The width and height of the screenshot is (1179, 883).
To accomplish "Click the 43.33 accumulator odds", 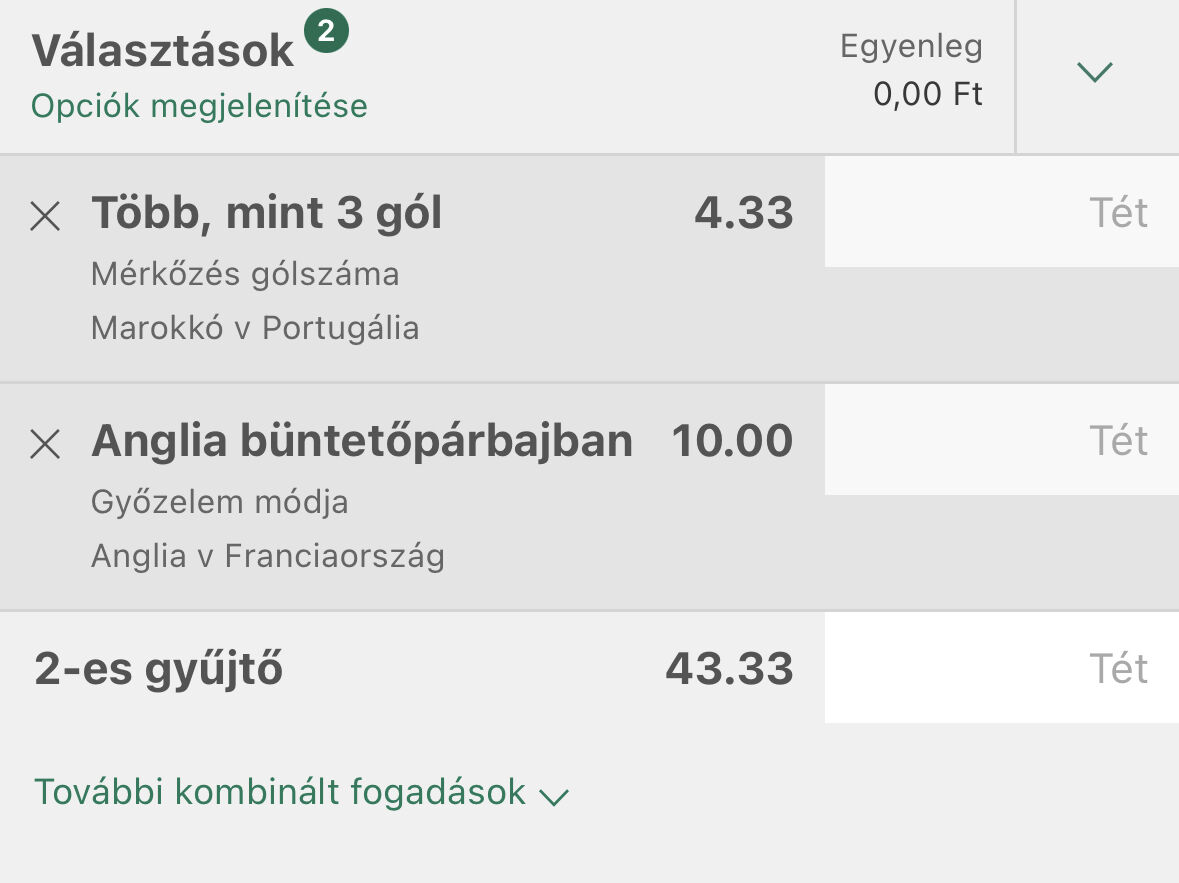I will pos(729,669).
